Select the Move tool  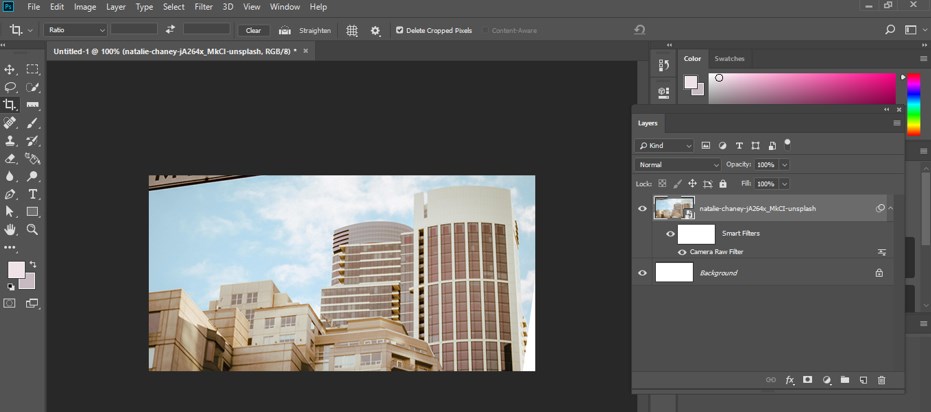coord(10,69)
